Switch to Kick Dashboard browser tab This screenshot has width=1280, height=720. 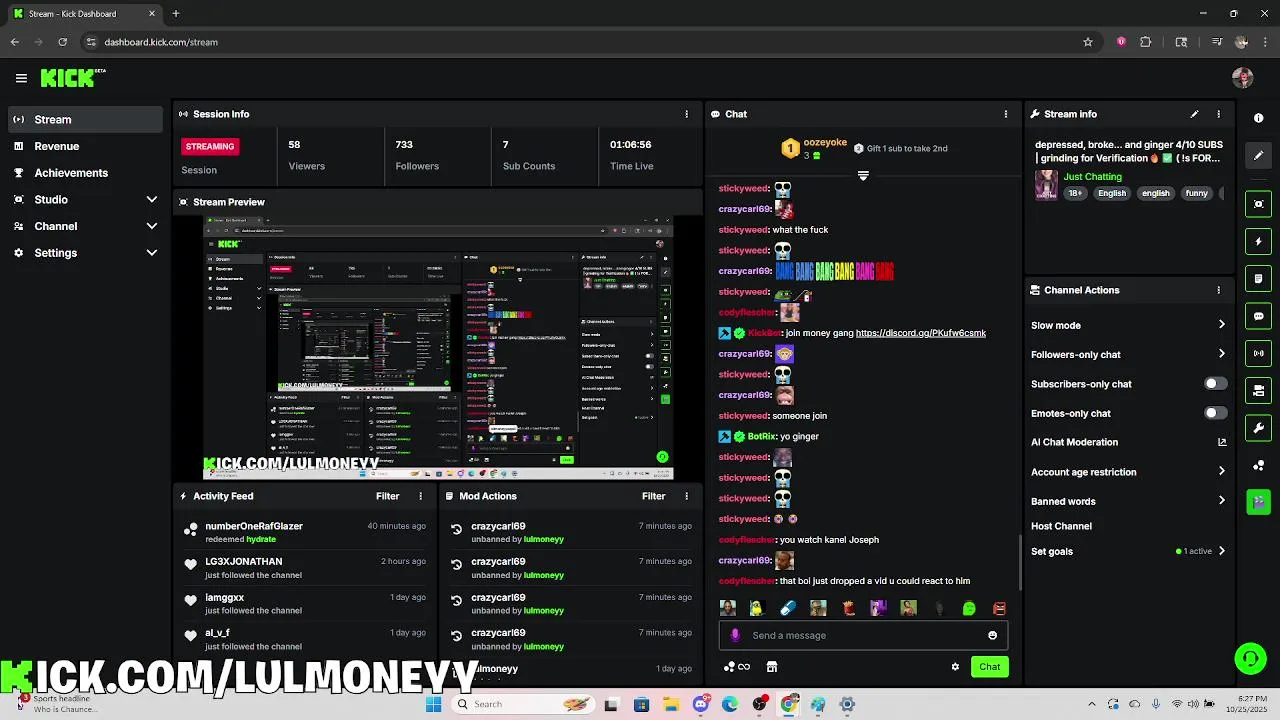(84, 14)
